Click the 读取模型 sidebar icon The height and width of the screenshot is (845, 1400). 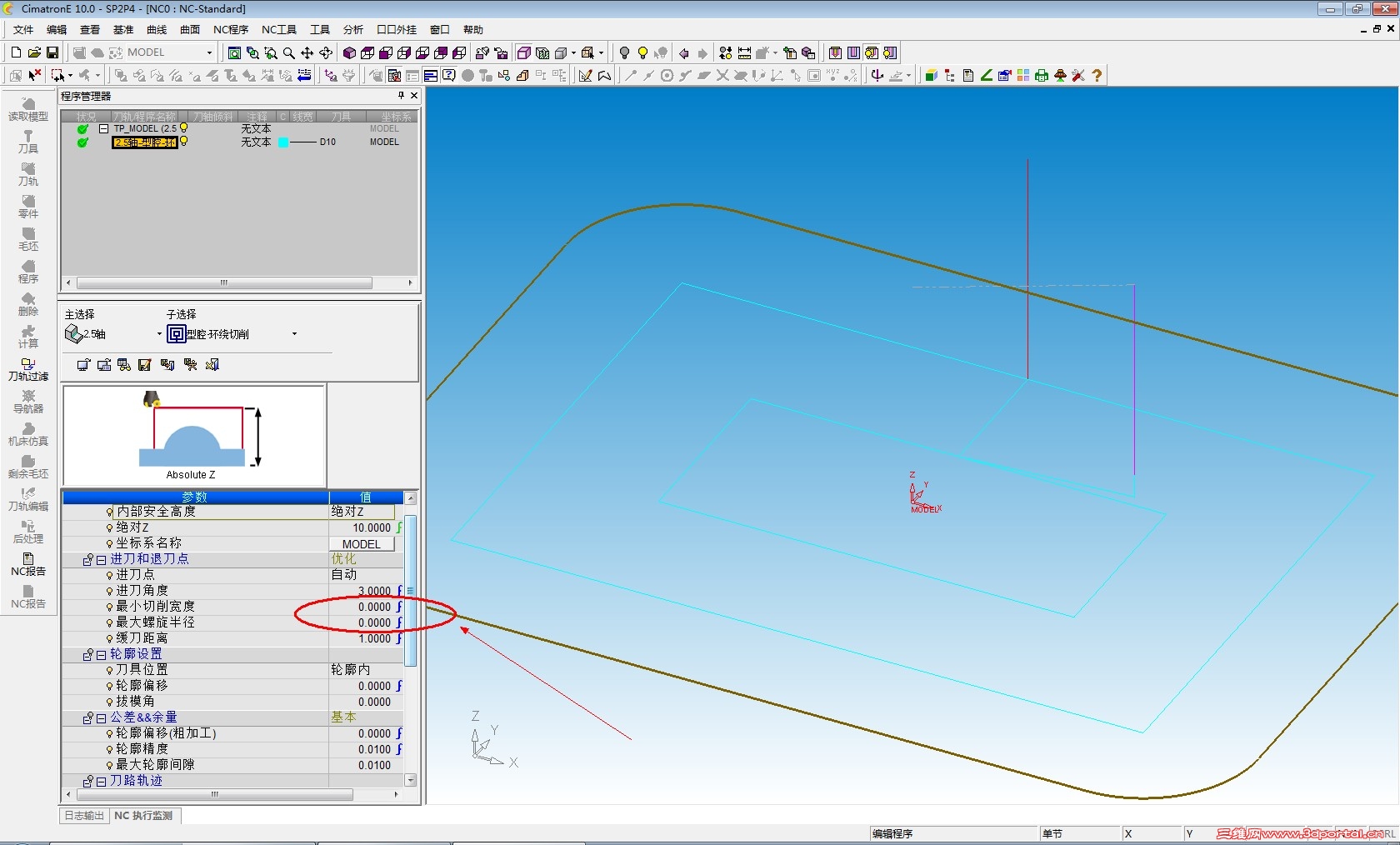28,109
